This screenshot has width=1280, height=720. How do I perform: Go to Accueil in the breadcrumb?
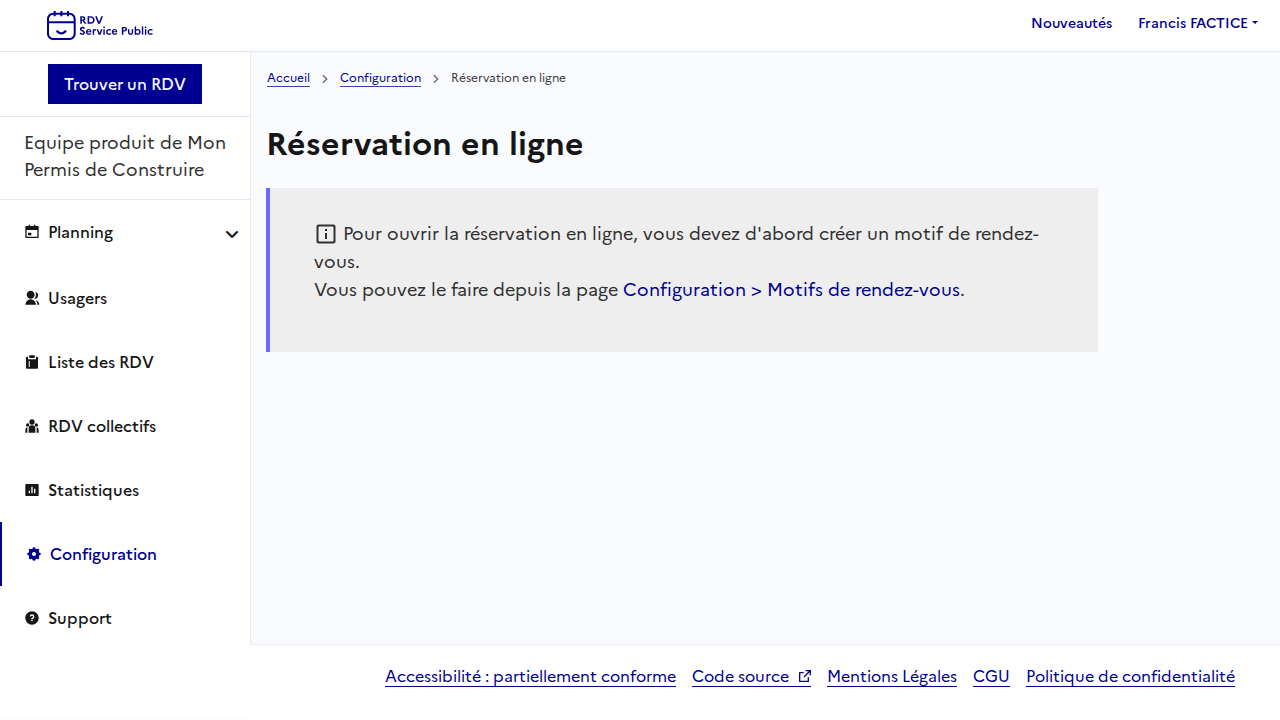coord(288,78)
